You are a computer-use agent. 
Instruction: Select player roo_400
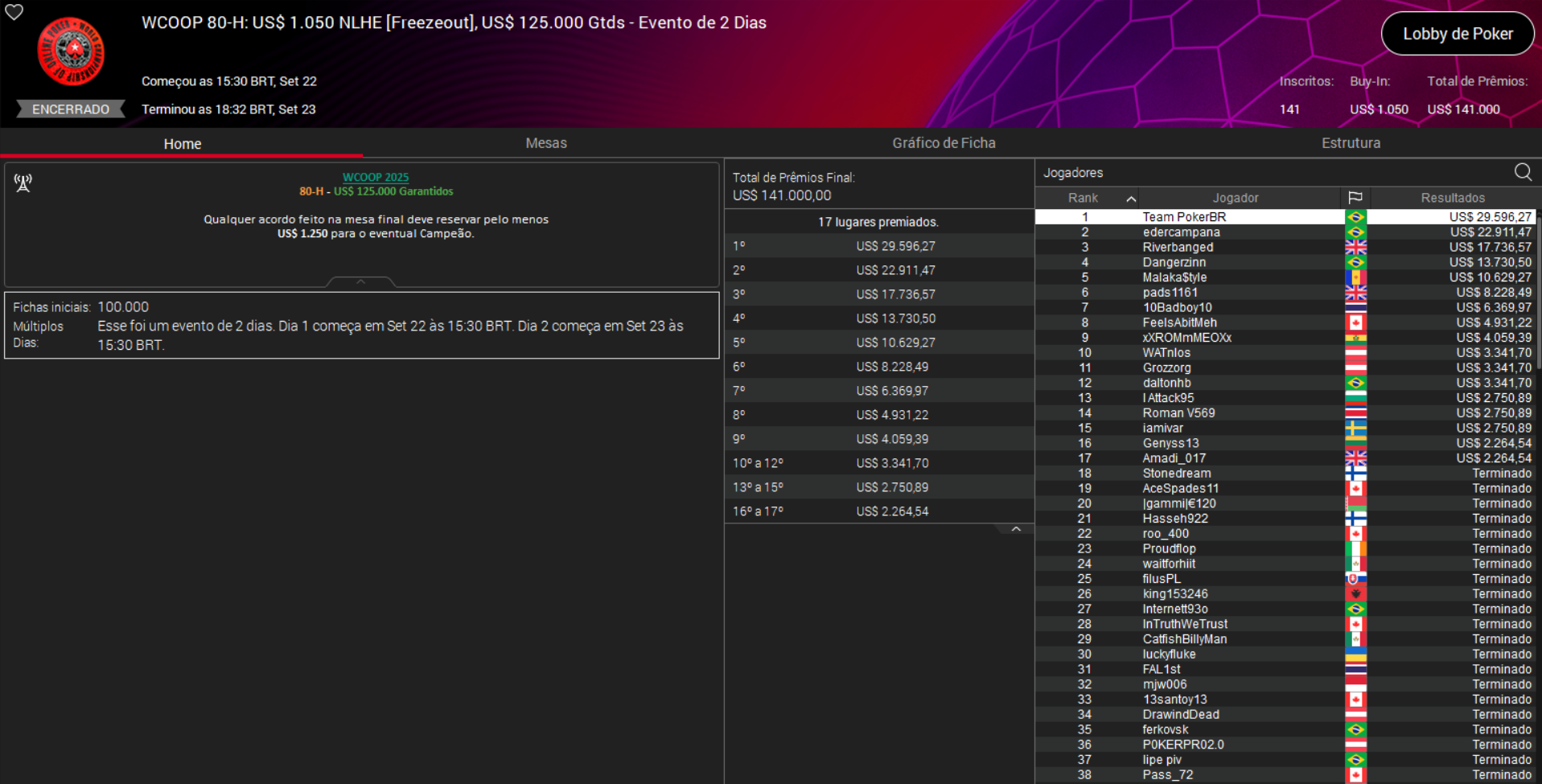pos(1285,534)
